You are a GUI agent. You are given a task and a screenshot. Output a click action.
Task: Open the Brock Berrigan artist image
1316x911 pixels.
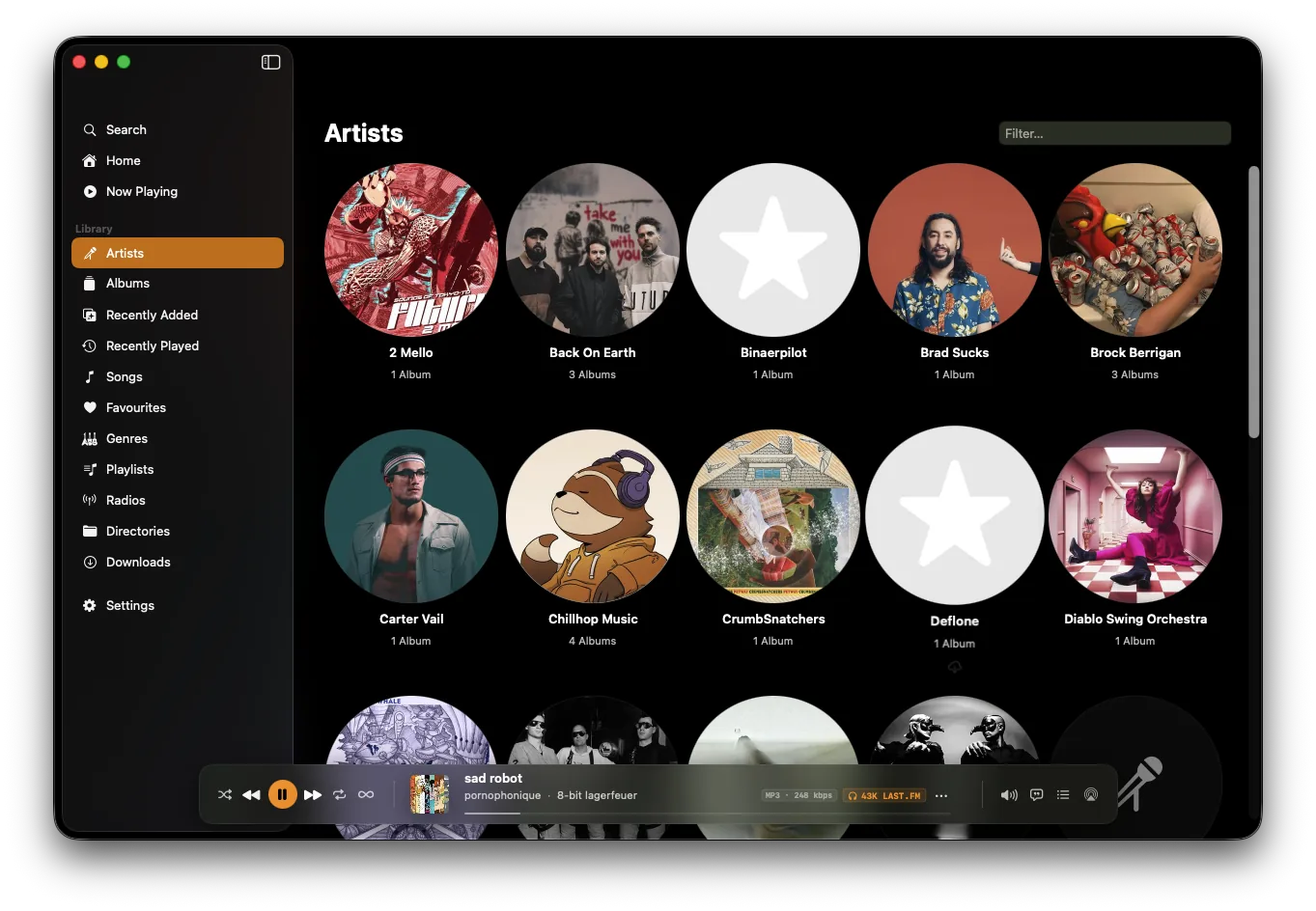1135,250
